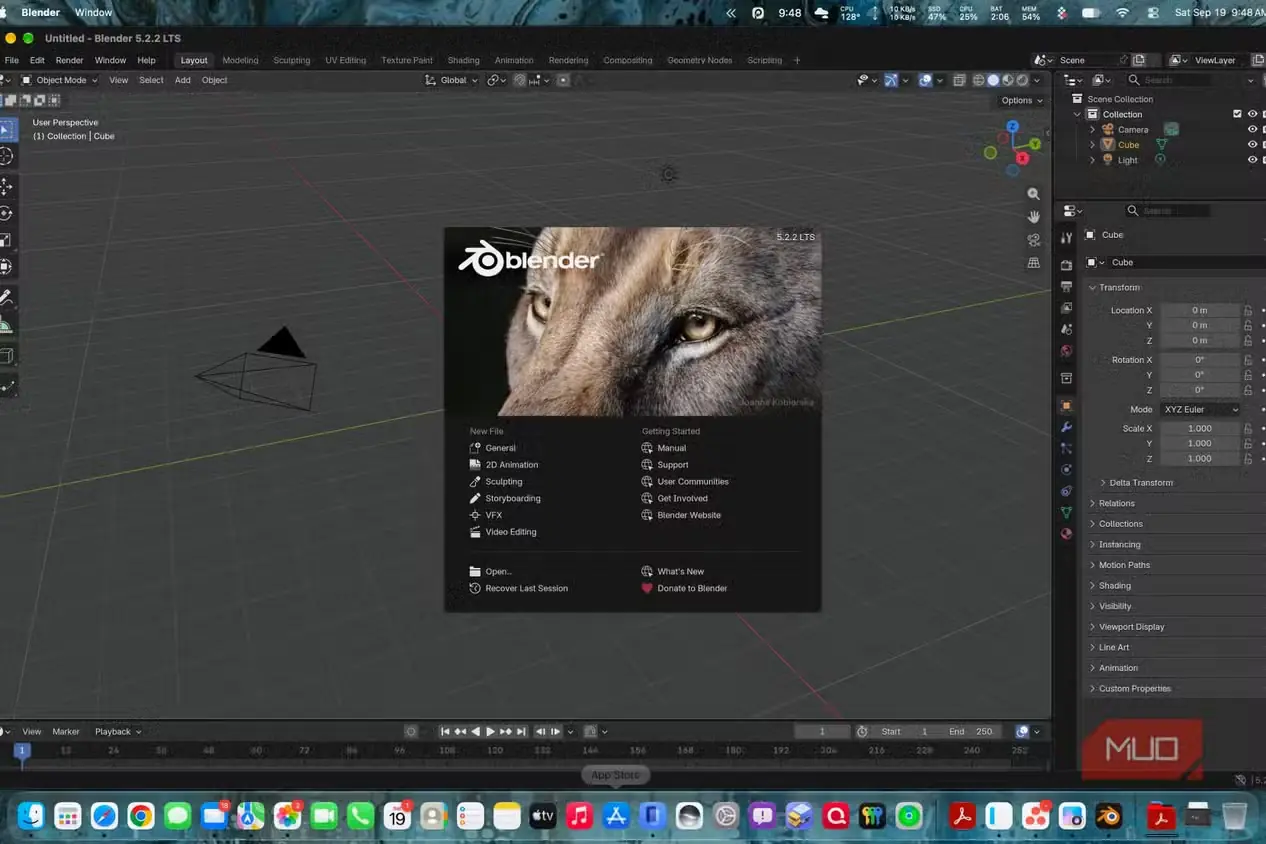Expand the Relations panel
The height and width of the screenshot is (844, 1266).
(x=1117, y=503)
